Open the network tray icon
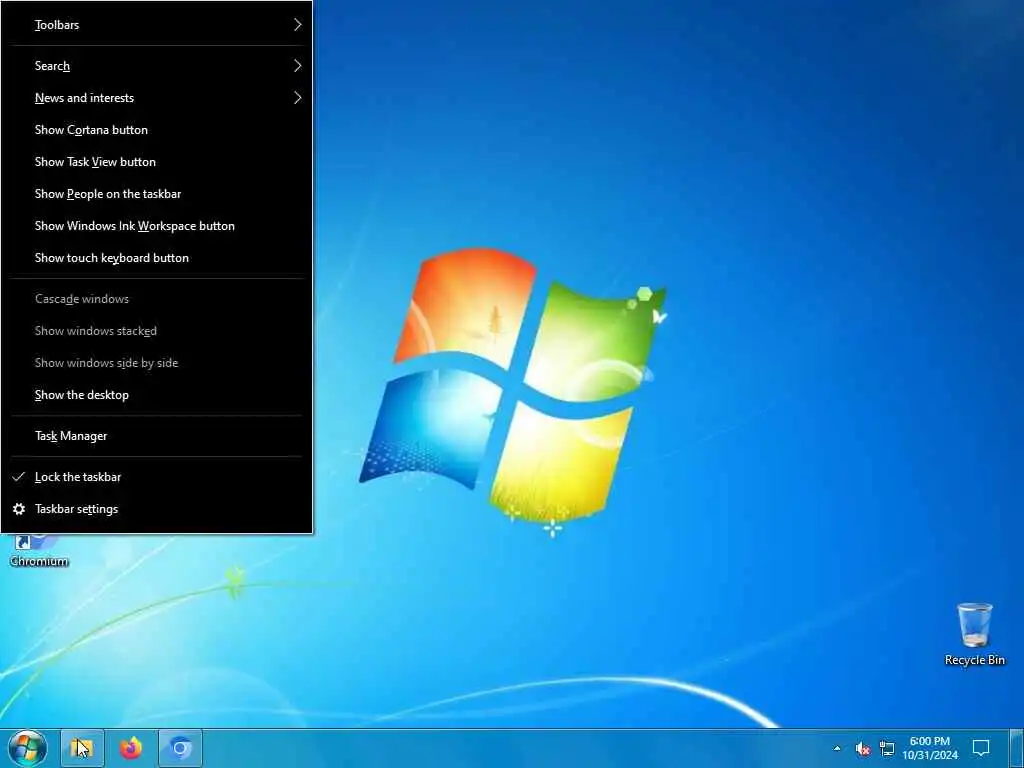The image size is (1024, 768). (x=887, y=748)
